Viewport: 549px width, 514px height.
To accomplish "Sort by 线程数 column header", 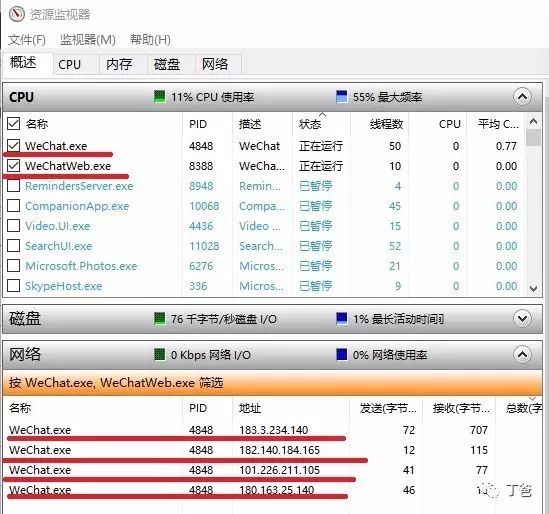I will (x=386, y=124).
